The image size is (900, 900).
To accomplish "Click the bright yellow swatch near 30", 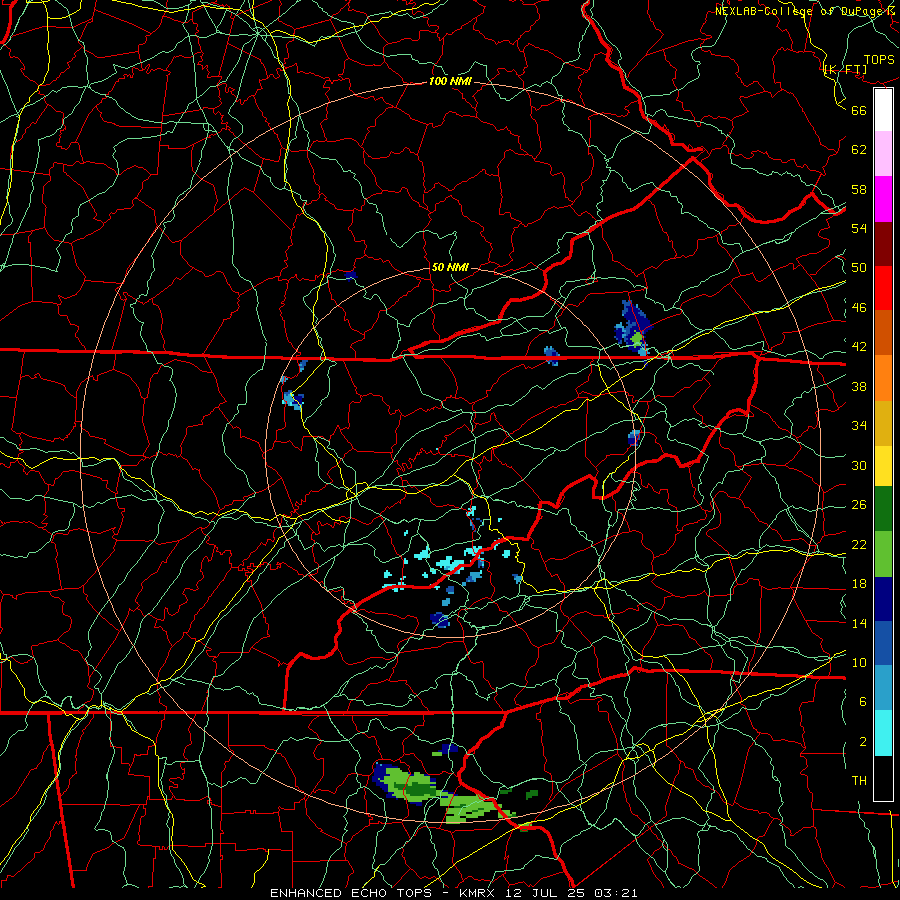I will coord(883,466).
